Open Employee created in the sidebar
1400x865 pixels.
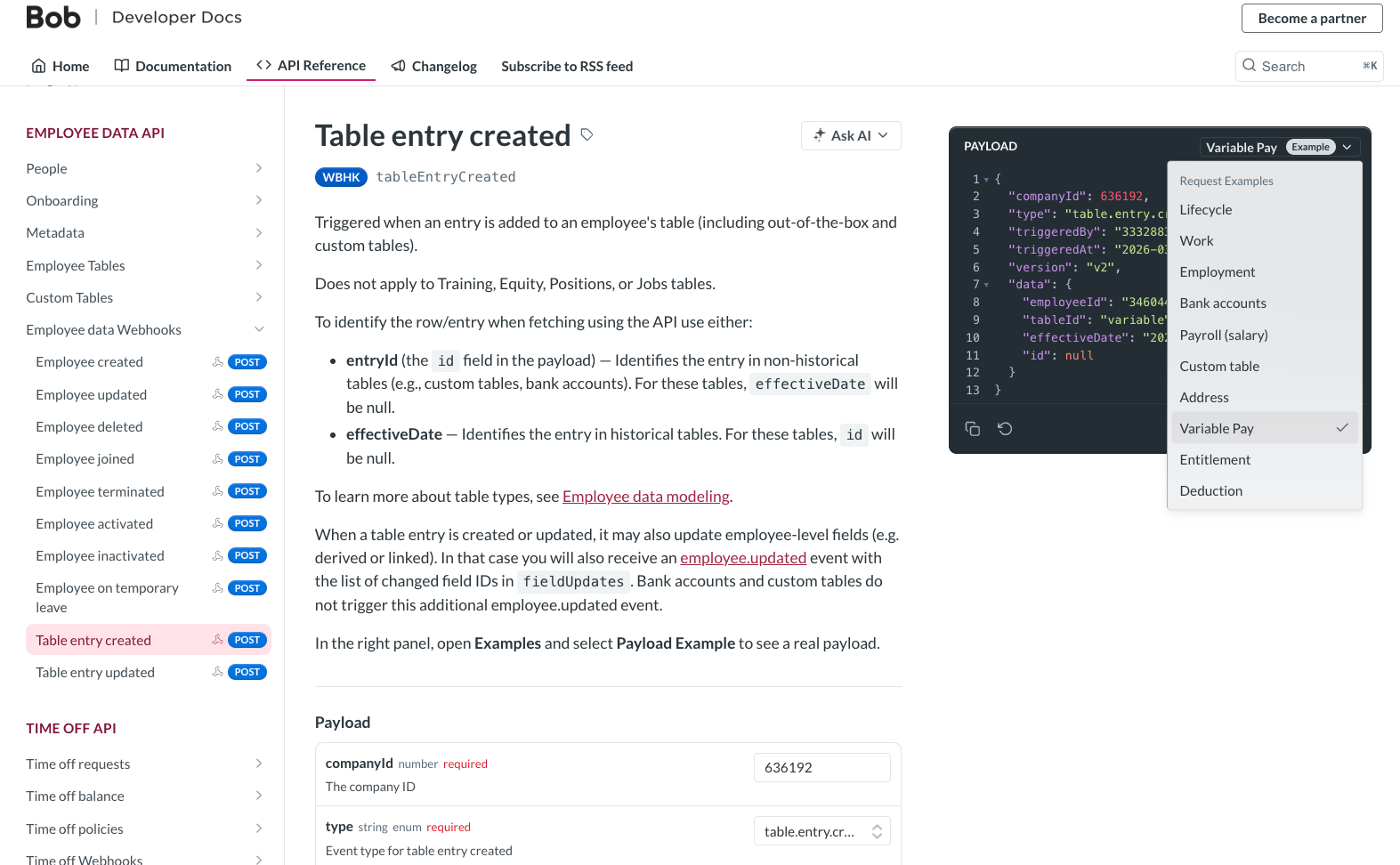89,362
